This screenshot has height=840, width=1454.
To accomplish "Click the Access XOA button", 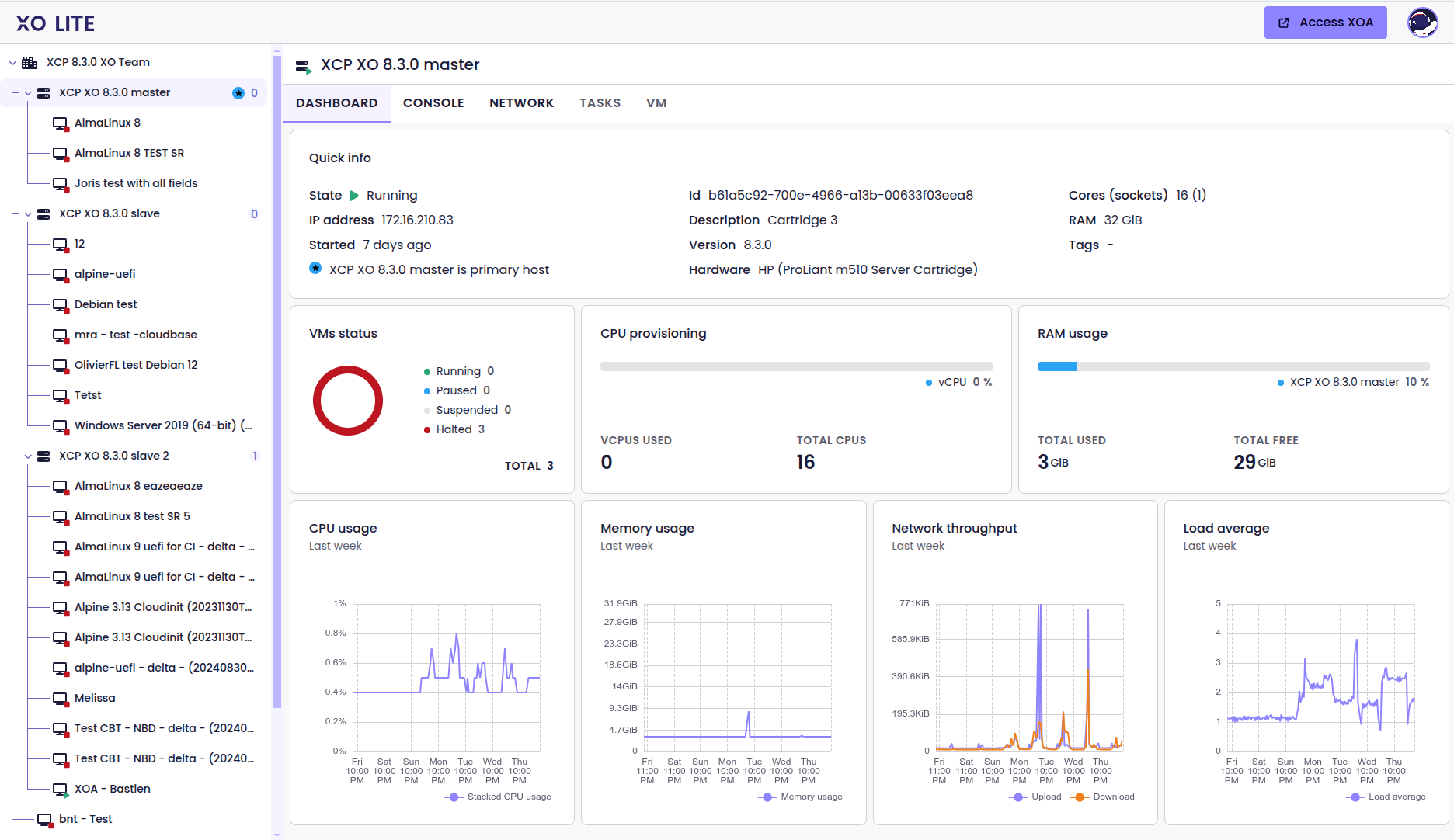I will 1326,23.
